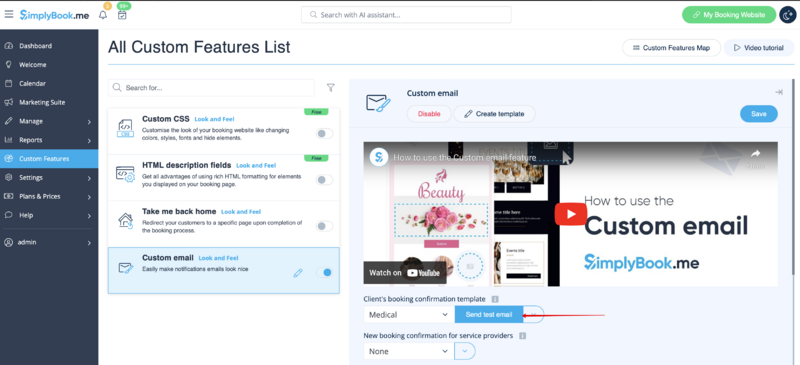Click the large envelope icon in Custom email panel
This screenshot has height=365, width=800.
coord(378,102)
